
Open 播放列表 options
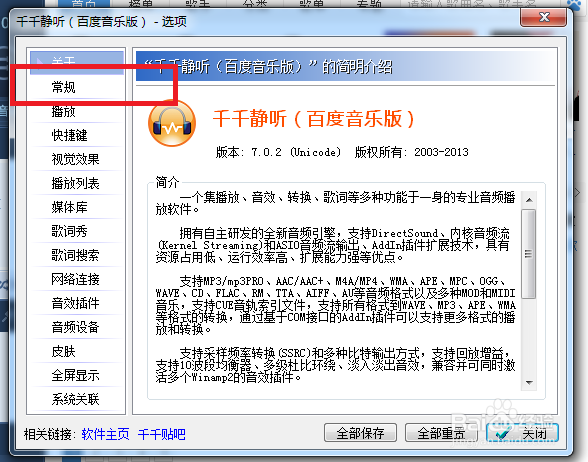tap(77, 183)
